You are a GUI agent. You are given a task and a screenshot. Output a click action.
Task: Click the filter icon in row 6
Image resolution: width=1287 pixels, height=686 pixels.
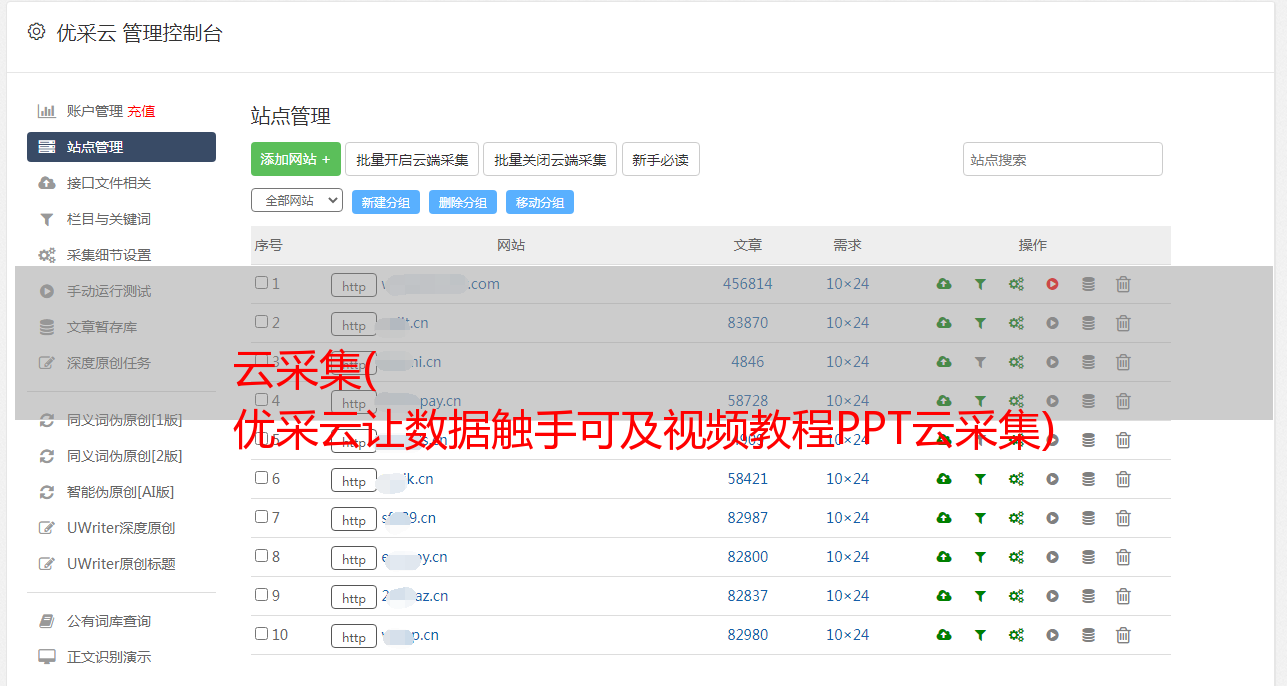coord(980,479)
